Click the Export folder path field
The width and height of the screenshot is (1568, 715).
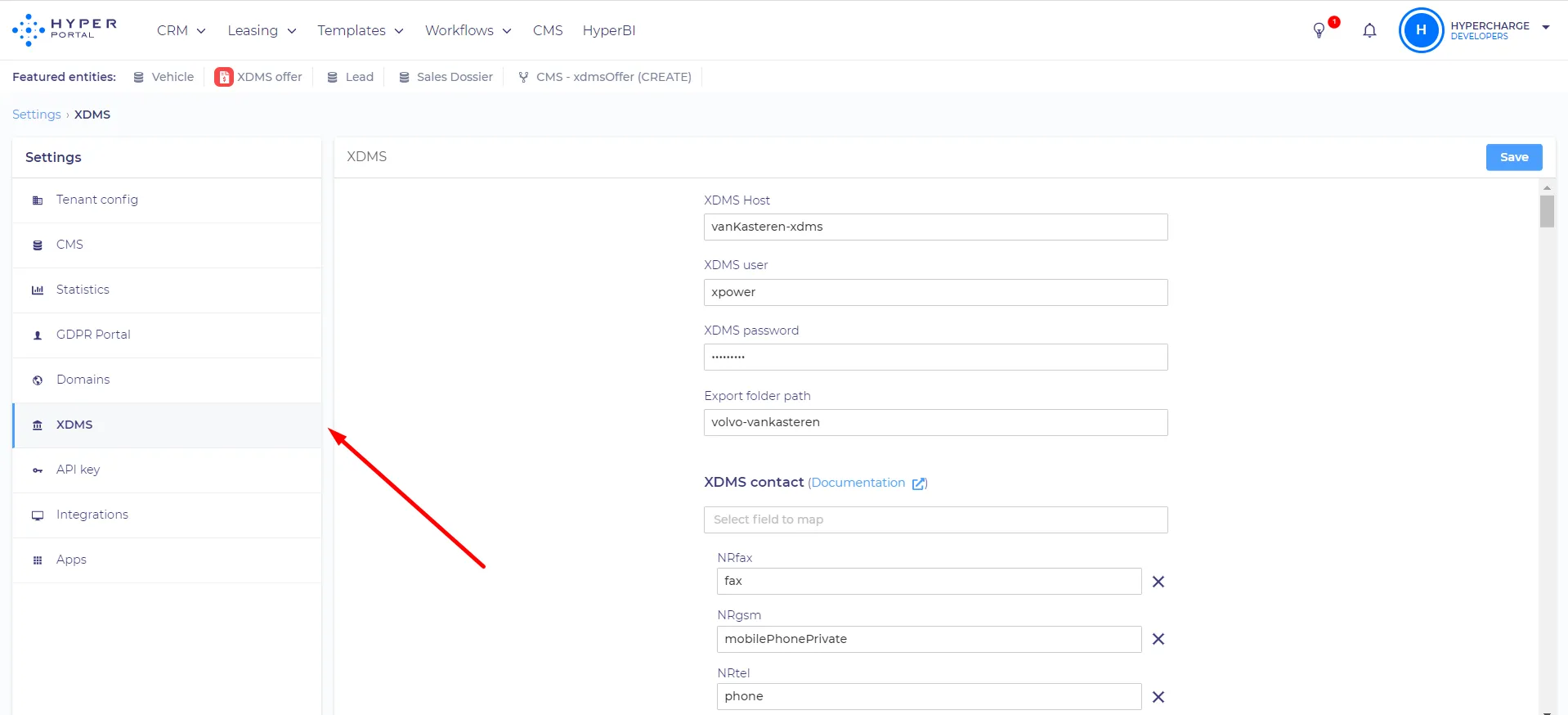(x=936, y=423)
